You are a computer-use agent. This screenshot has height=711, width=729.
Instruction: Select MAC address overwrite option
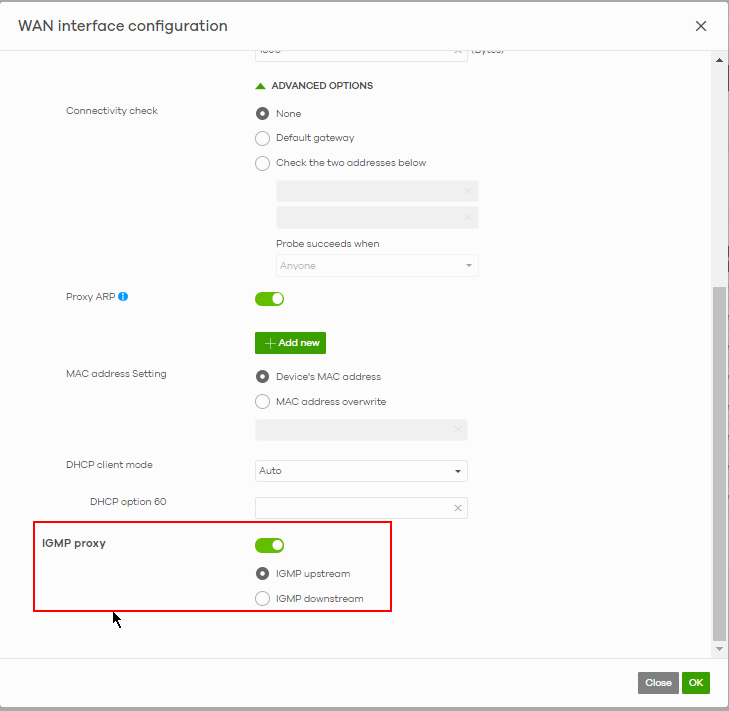tap(263, 402)
